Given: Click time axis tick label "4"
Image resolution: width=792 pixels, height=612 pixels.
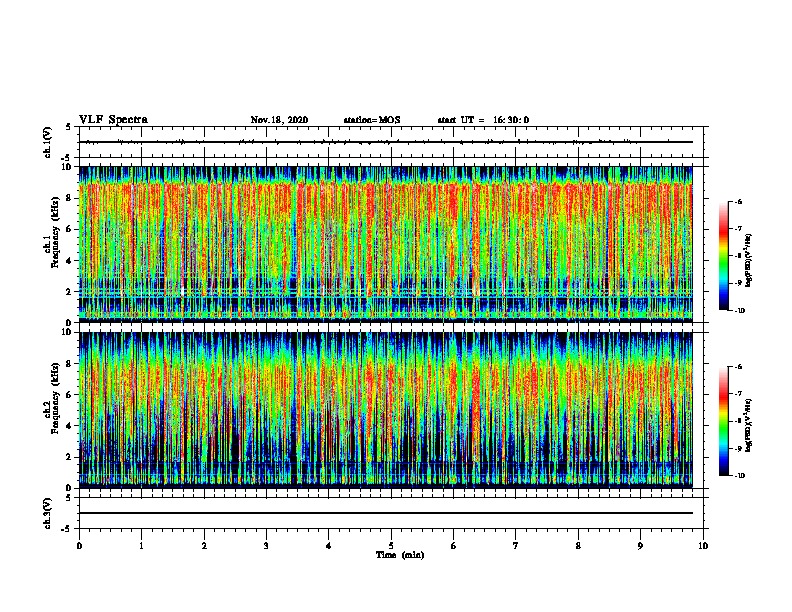Looking at the screenshot, I should (x=329, y=546).
